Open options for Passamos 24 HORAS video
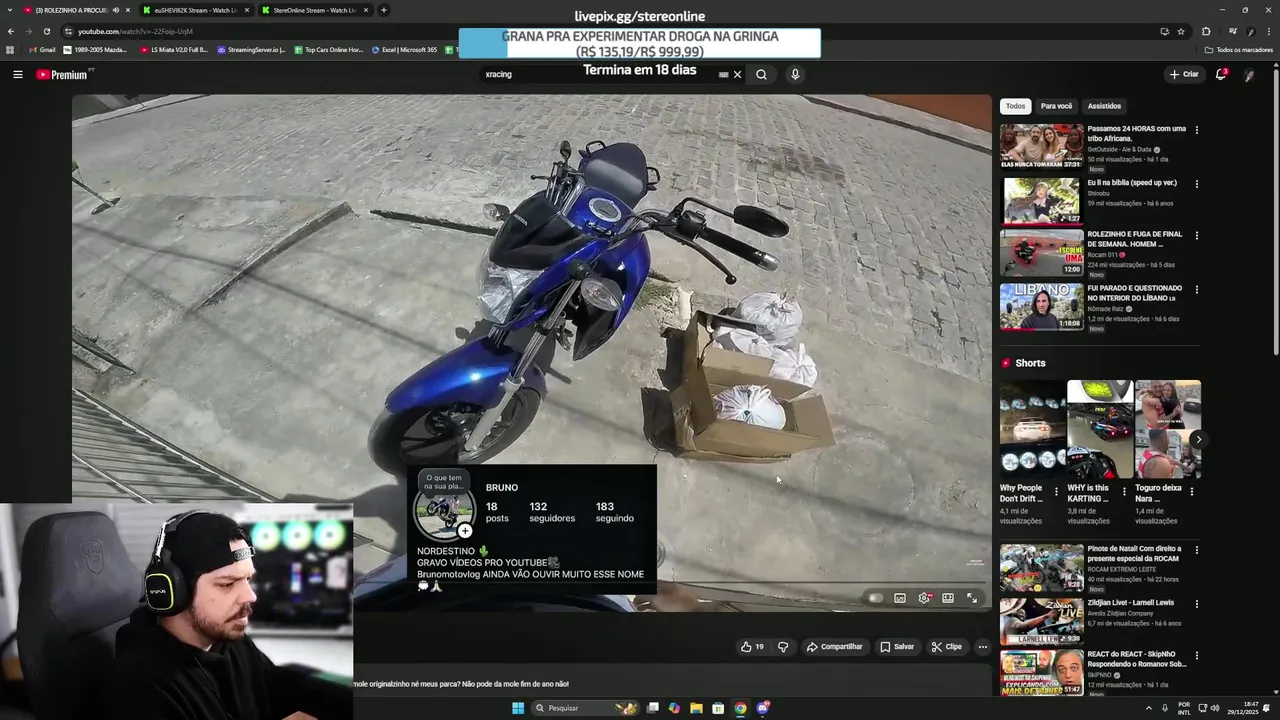 [x=1197, y=130]
